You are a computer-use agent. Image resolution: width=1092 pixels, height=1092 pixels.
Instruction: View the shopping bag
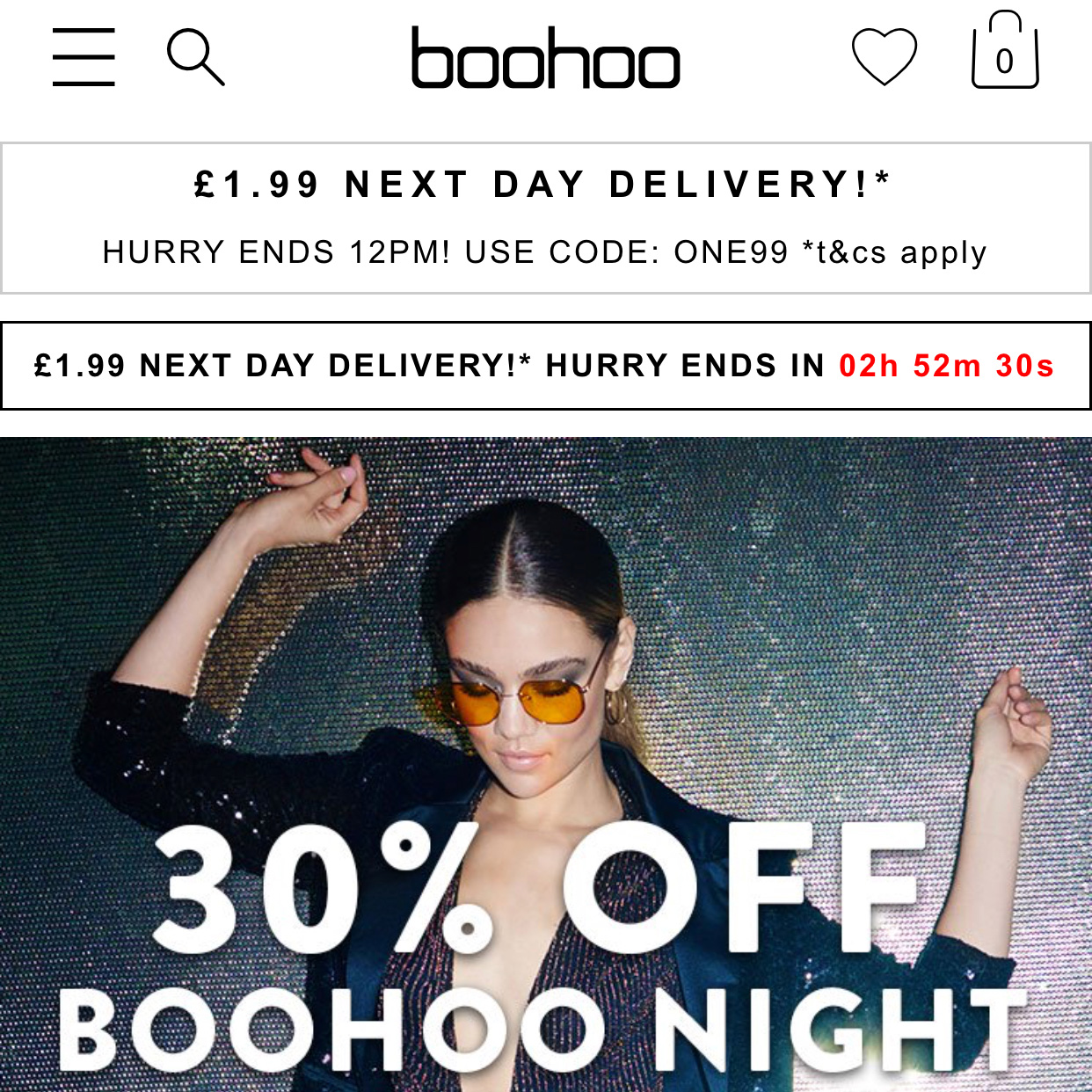coord(1005,50)
